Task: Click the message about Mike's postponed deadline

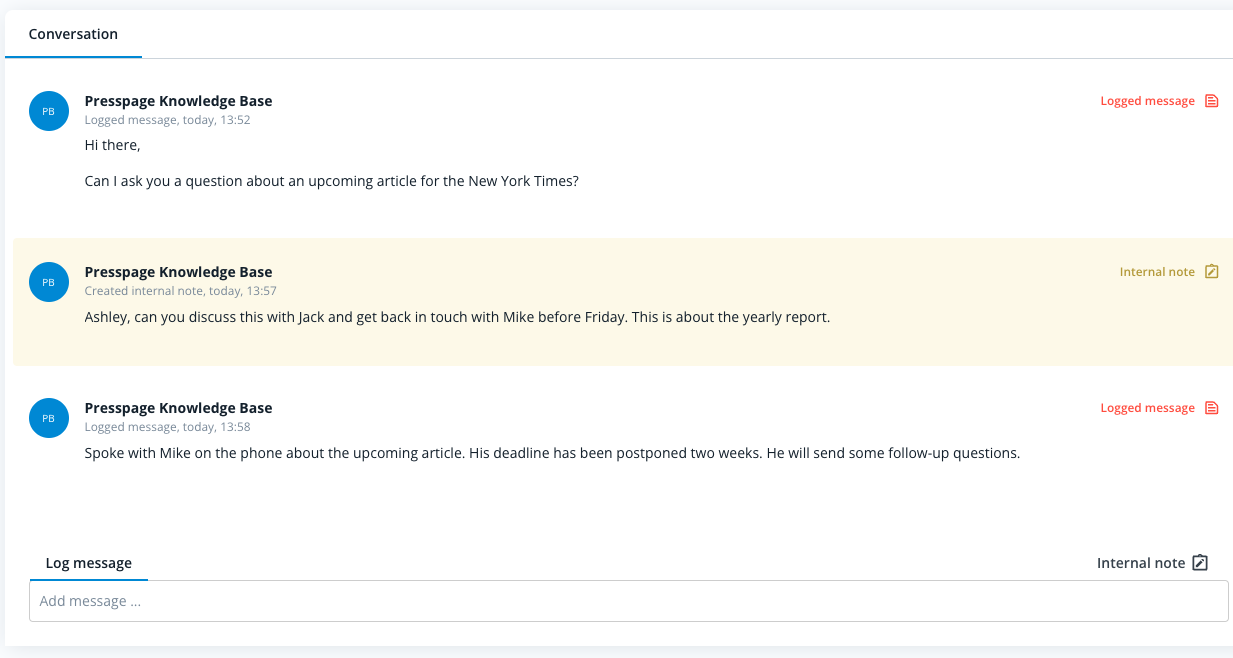Action: (x=551, y=453)
